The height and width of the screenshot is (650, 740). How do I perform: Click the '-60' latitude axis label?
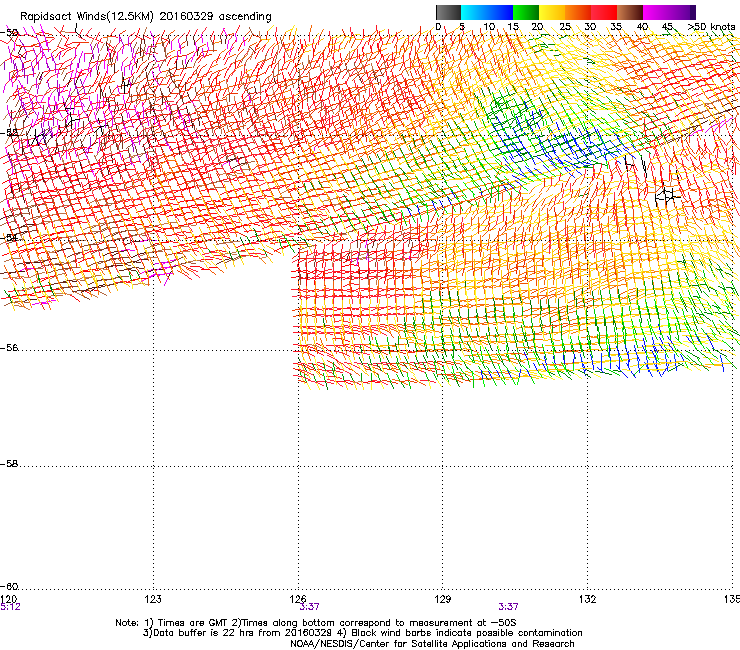click(9, 586)
